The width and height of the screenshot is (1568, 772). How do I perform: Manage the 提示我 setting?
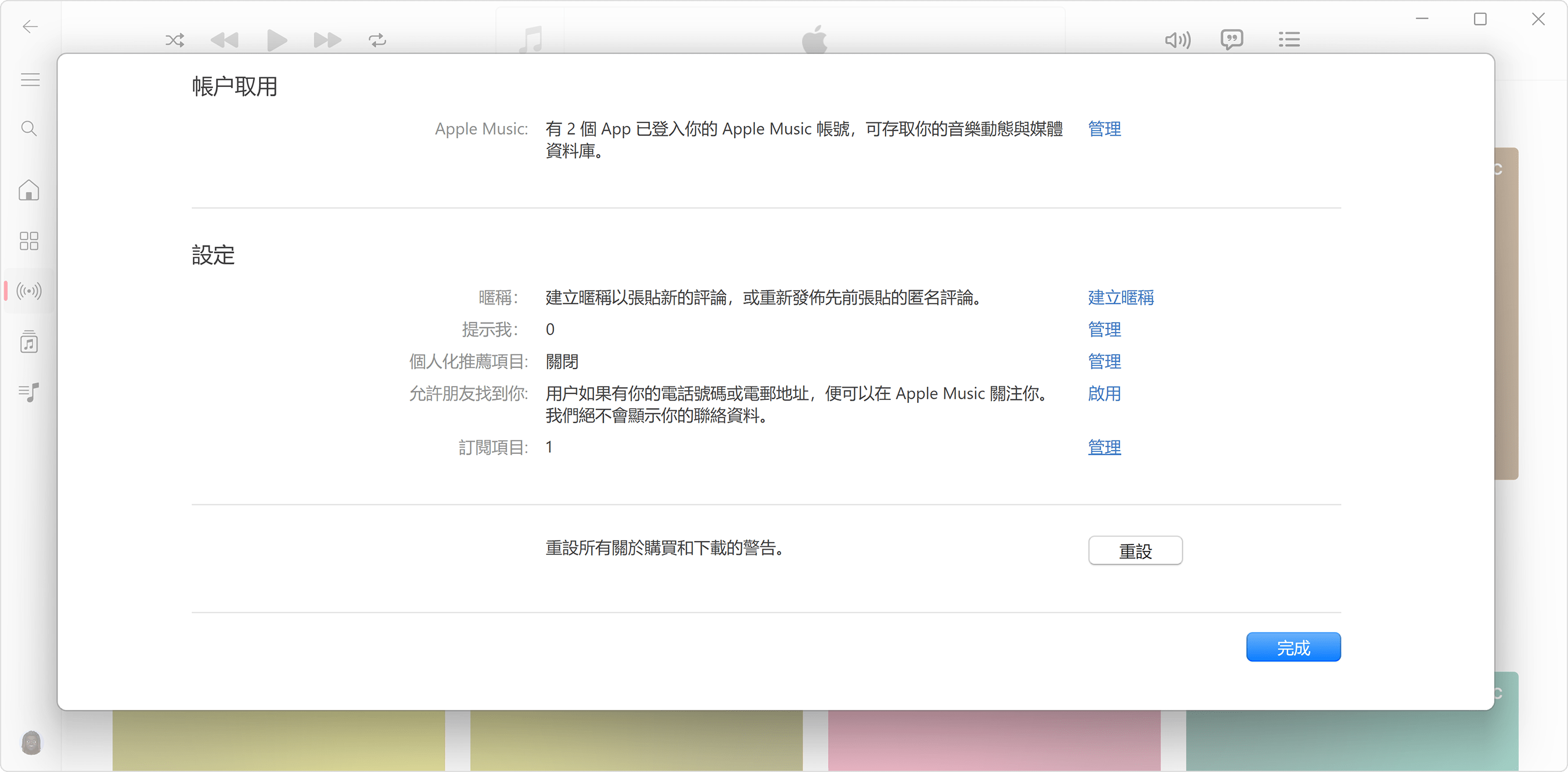click(1104, 330)
